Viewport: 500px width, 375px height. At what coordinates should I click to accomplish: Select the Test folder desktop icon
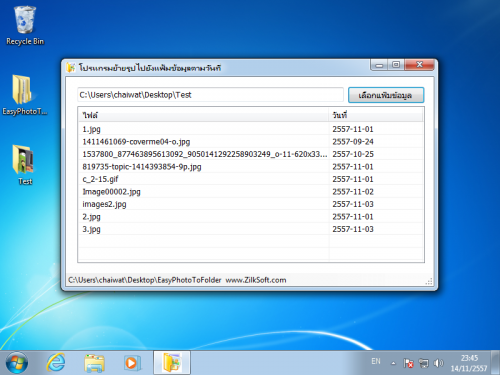click(24, 165)
